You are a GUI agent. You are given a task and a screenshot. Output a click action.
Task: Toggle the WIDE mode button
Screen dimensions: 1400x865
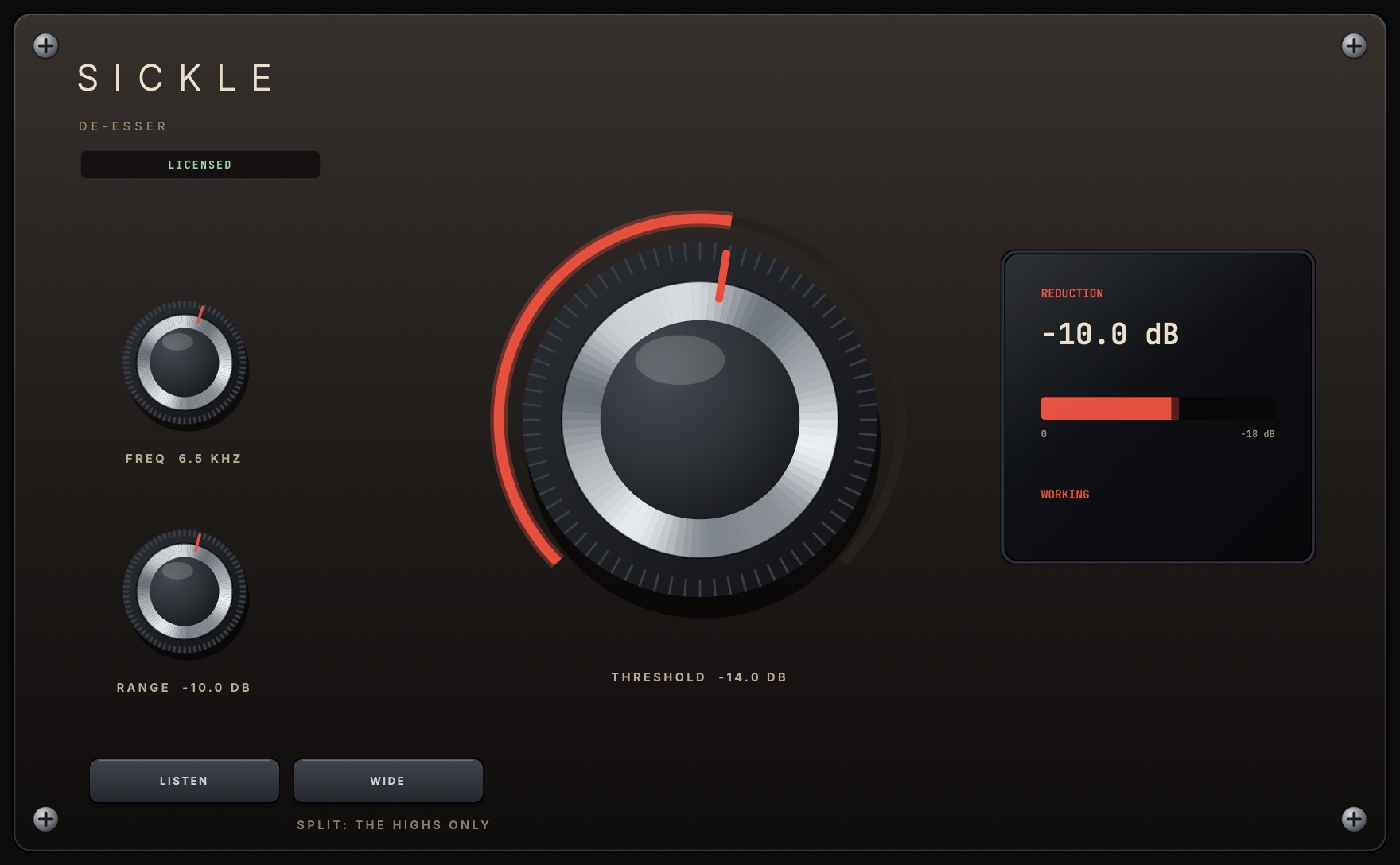coord(388,781)
